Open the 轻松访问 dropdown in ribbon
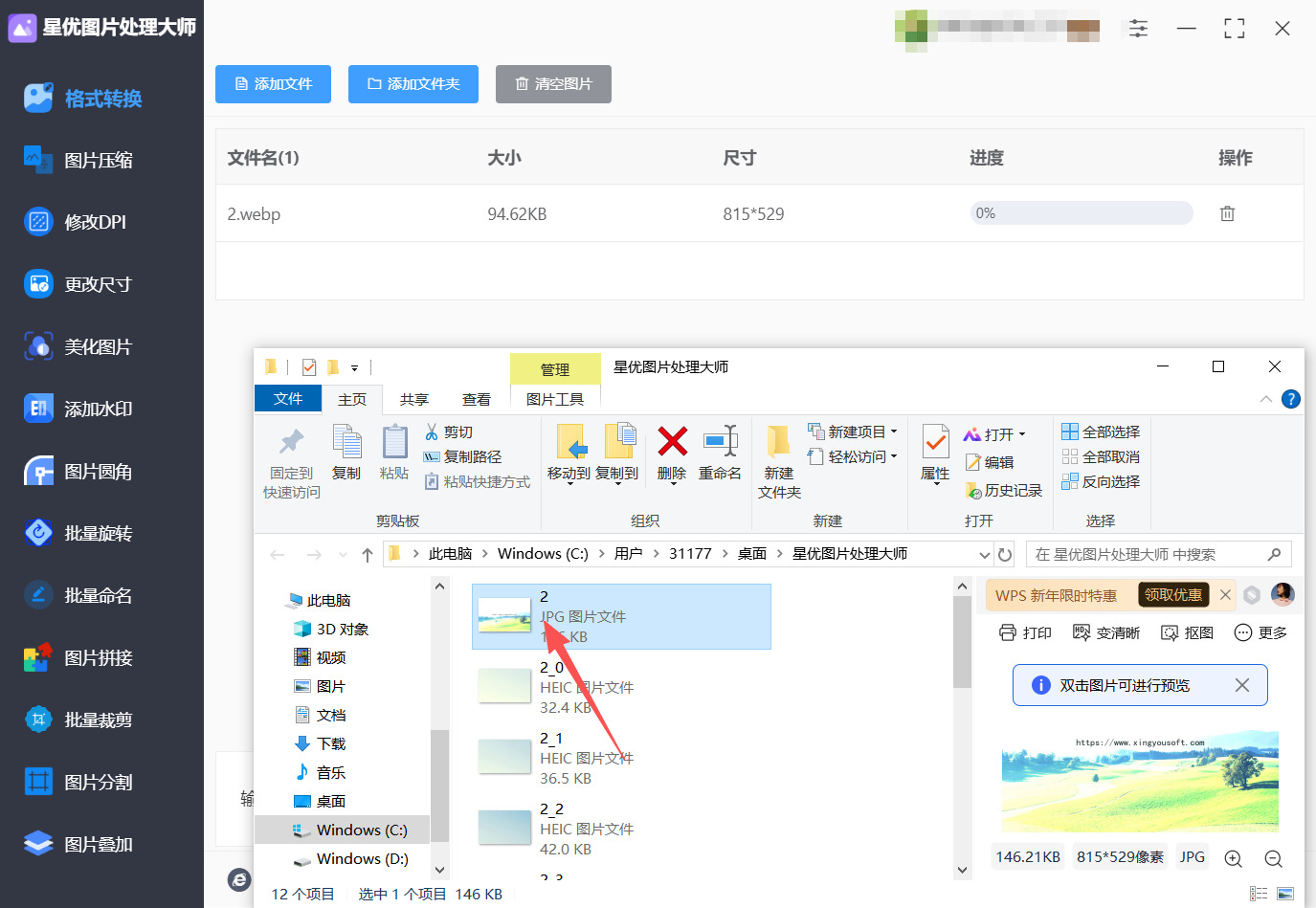This screenshot has width=1316, height=908. (x=853, y=456)
